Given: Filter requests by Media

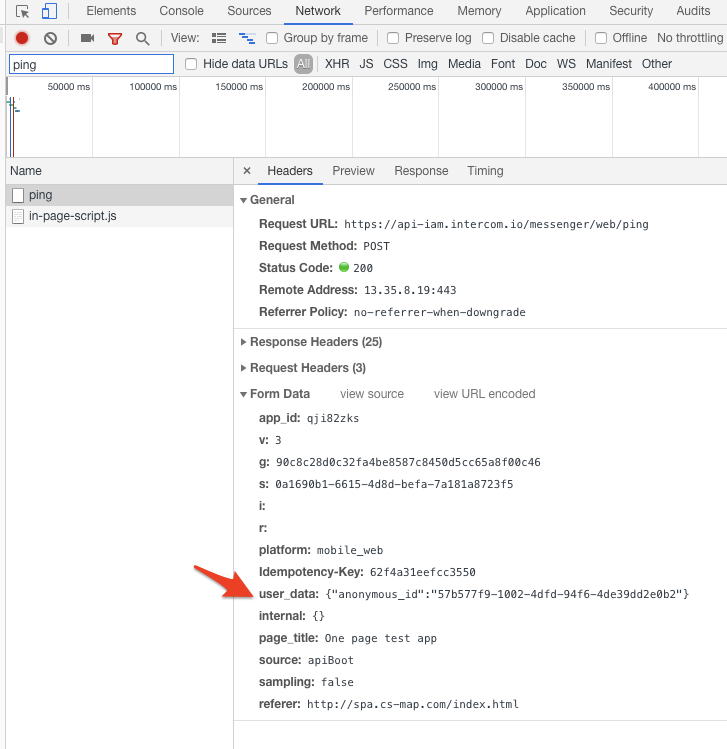Looking at the screenshot, I should (x=464, y=64).
